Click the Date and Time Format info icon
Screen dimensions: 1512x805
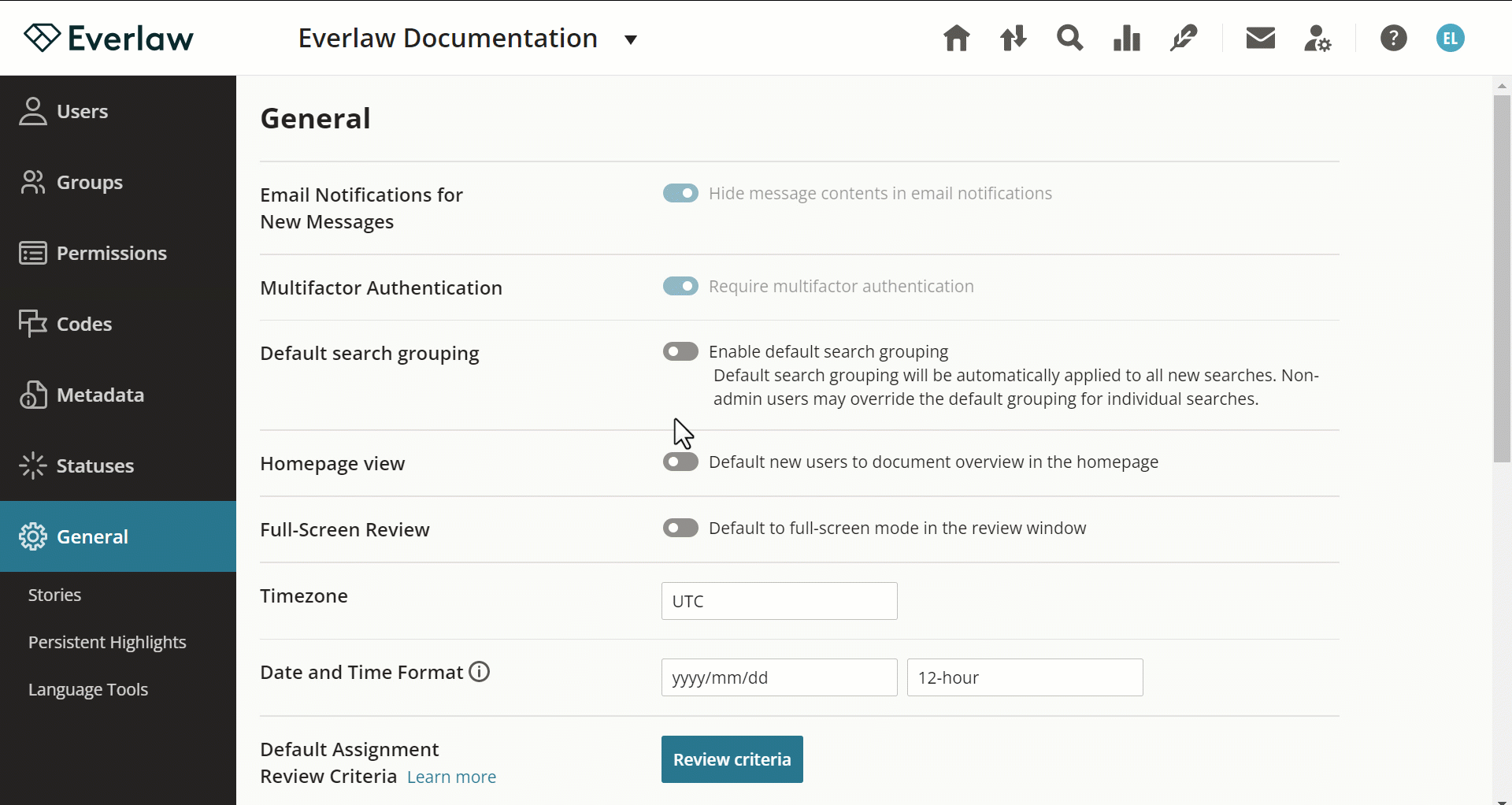click(x=478, y=671)
